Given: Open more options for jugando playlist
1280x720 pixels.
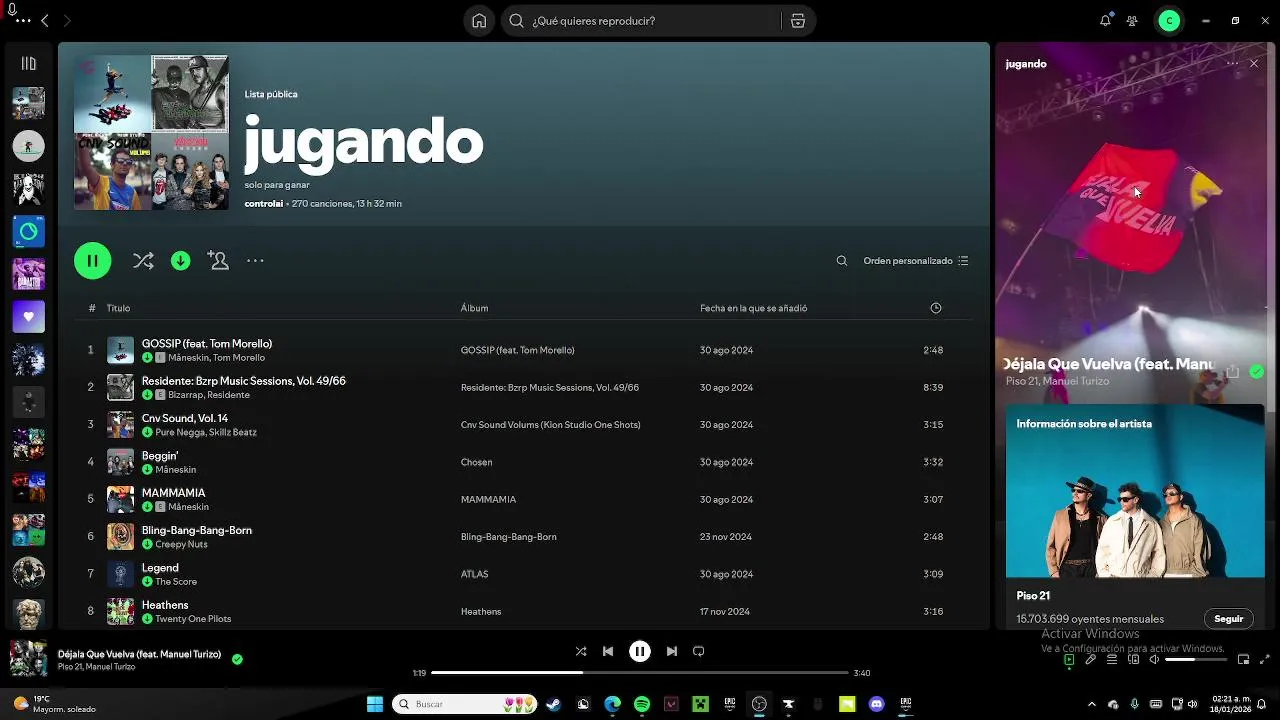Looking at the screenshot, I should click(255, 261).
